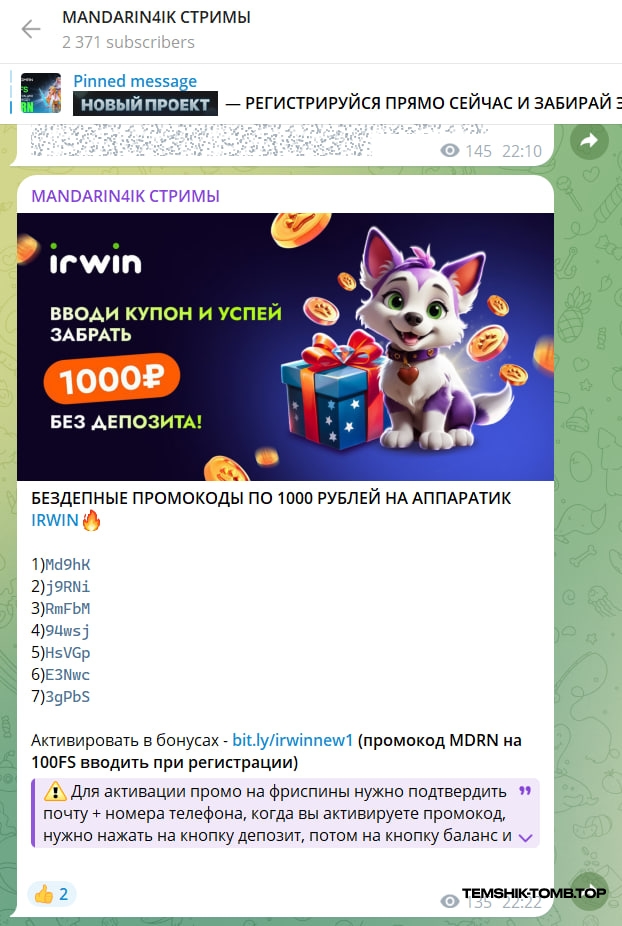This screenshot has height=926, width=622.
Task: Click the forward arrow beside the top message
Action: pos(589,141)
